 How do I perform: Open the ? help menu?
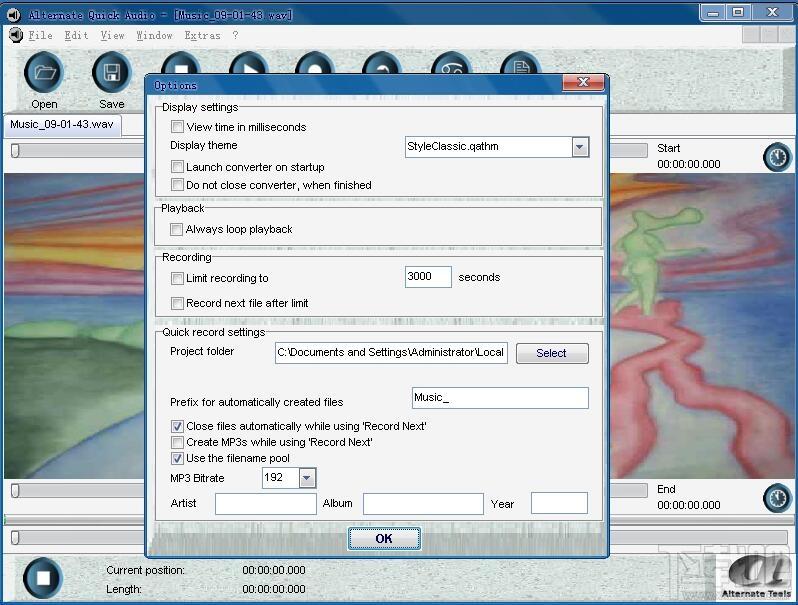[x=235, y=35]
